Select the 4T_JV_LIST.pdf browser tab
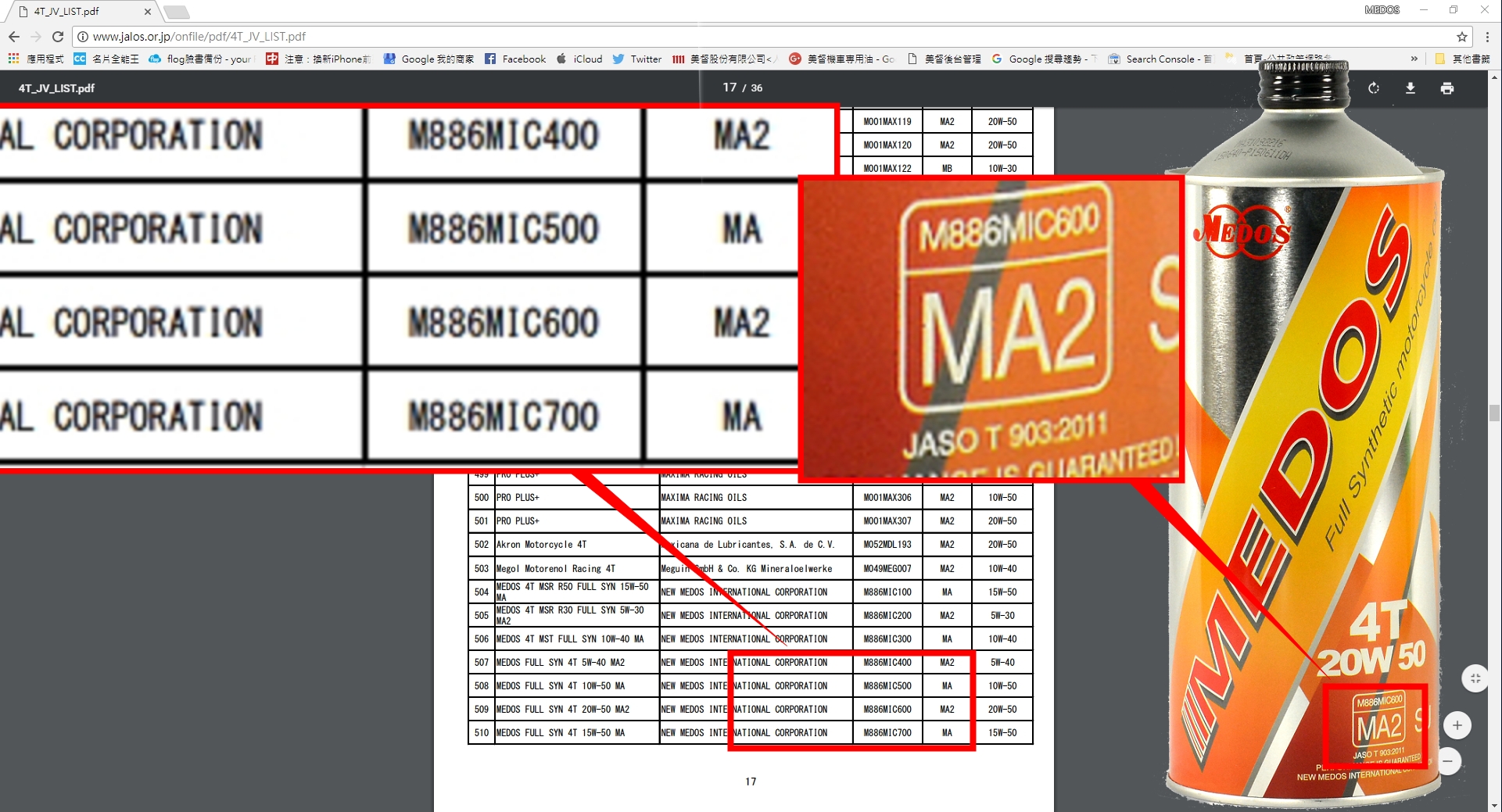Viewport: 1502px width, 812px height. point(82,12)
